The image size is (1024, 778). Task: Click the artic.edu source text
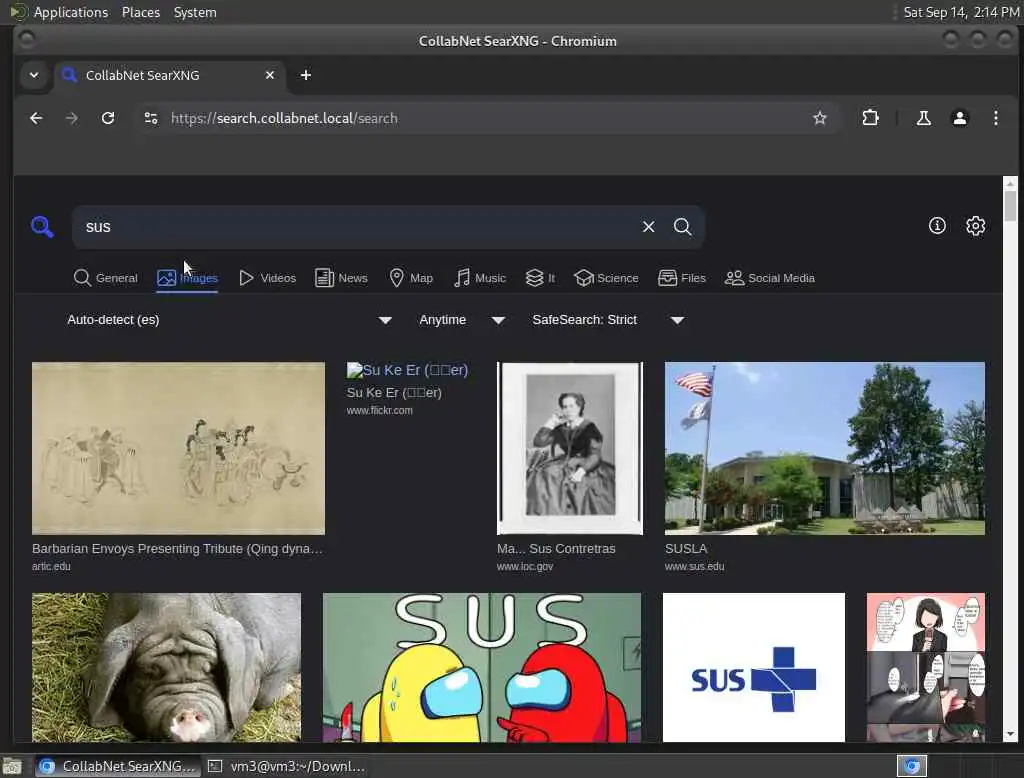click(51, 567)
